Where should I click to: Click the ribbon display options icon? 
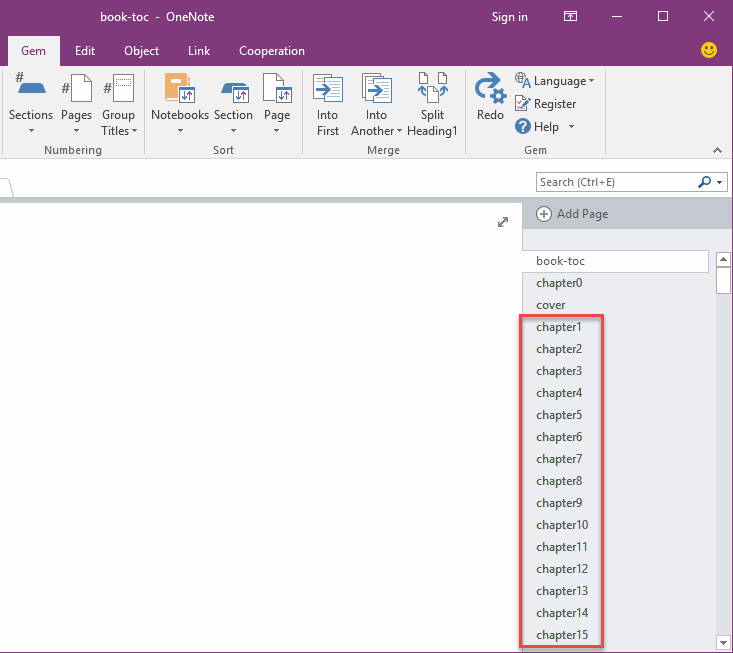point(570,16)
